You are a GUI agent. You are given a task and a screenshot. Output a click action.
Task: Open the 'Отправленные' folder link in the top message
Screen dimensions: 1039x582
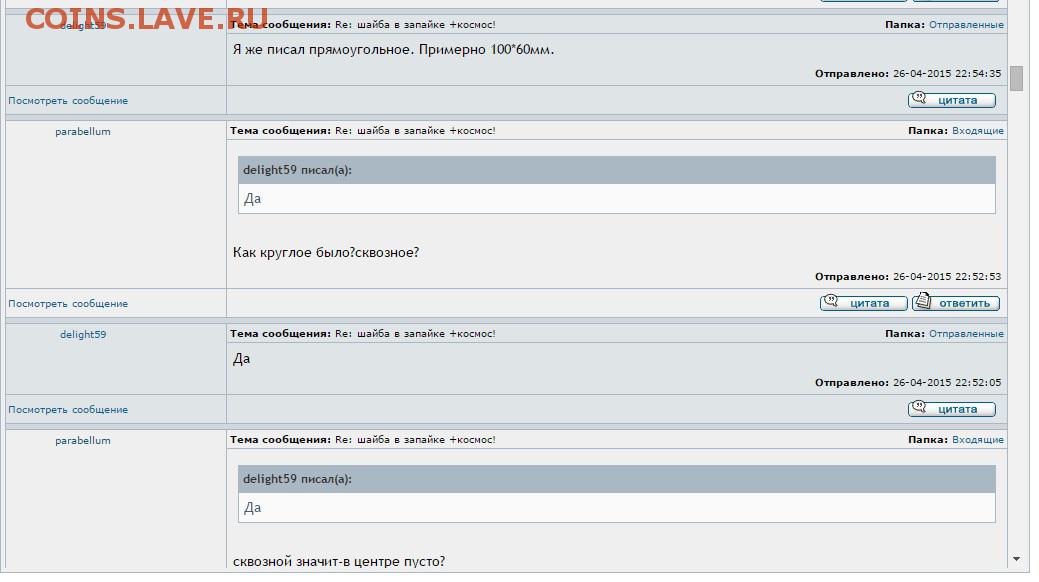966,25
